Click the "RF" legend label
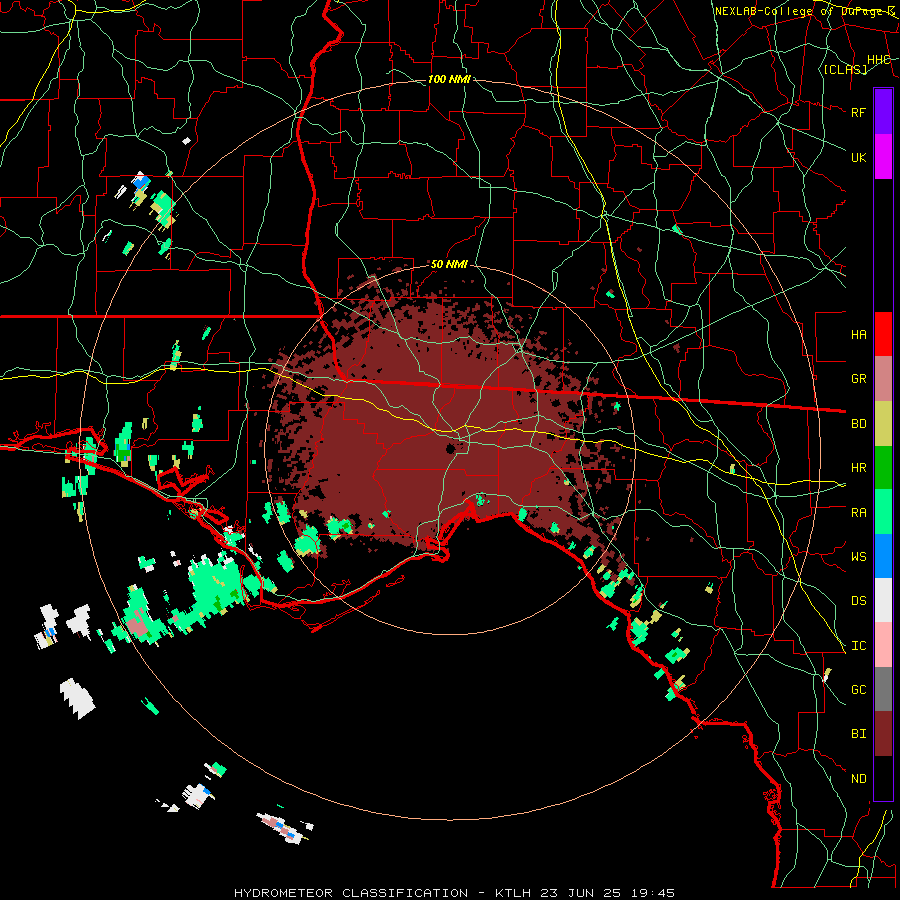Screen dimensions: 900x900 tap(858, 112)
